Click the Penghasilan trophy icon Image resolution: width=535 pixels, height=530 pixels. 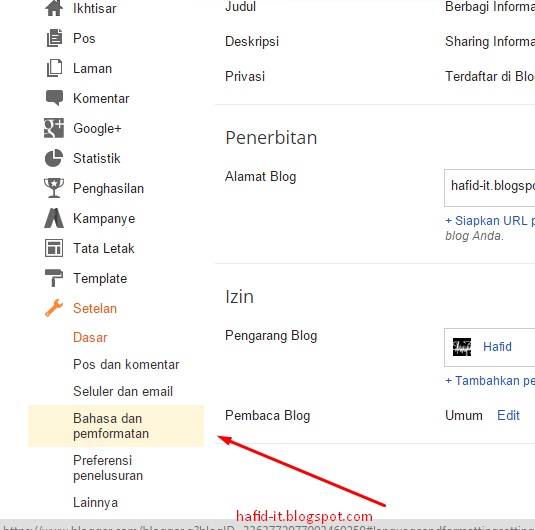(x=54, y=188)
